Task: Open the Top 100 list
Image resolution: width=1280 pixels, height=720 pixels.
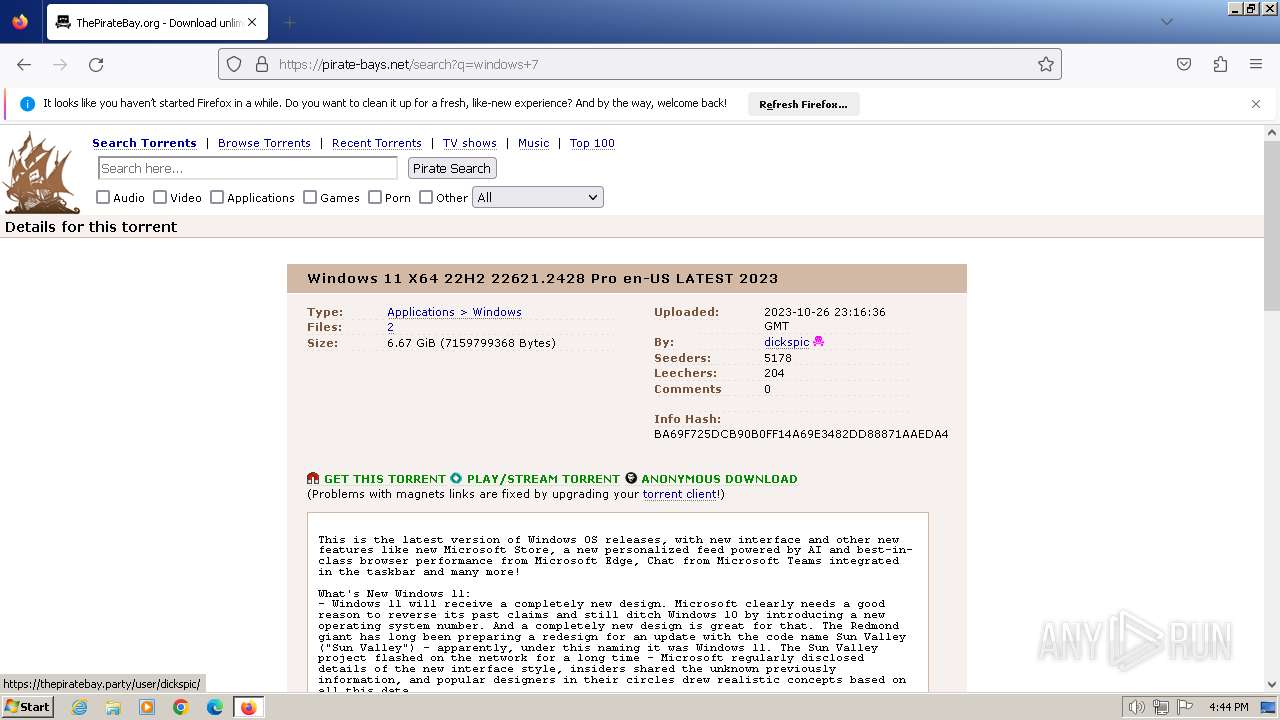Action: point(592,143)
